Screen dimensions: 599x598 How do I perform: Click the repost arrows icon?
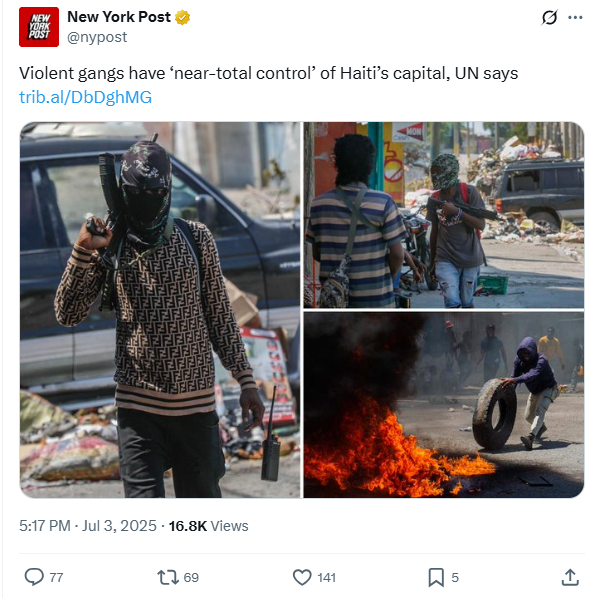[x=168, y=577]
